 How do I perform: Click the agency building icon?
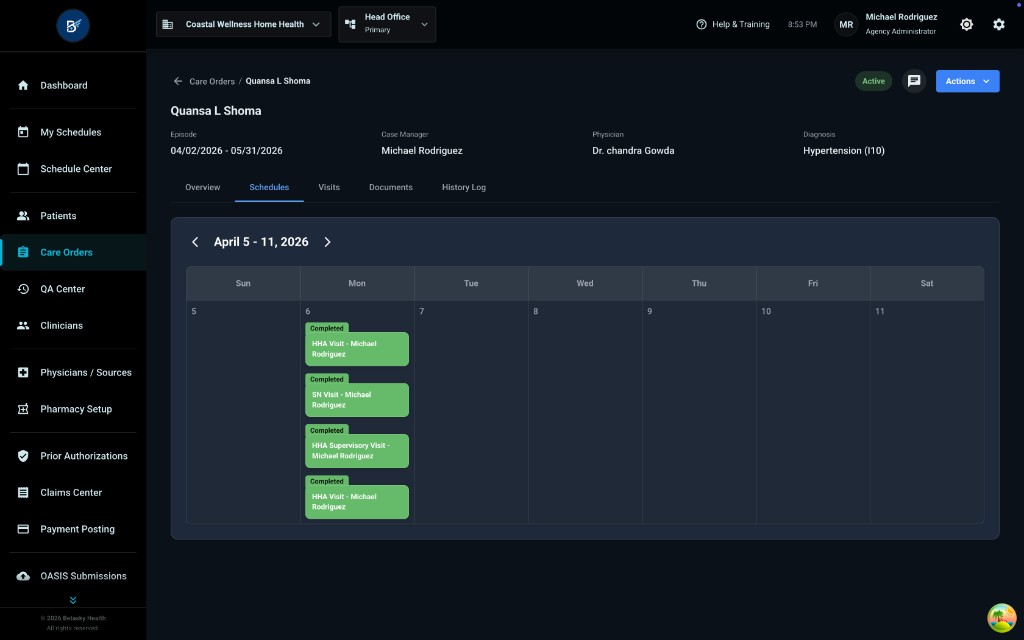coord(168,25)
